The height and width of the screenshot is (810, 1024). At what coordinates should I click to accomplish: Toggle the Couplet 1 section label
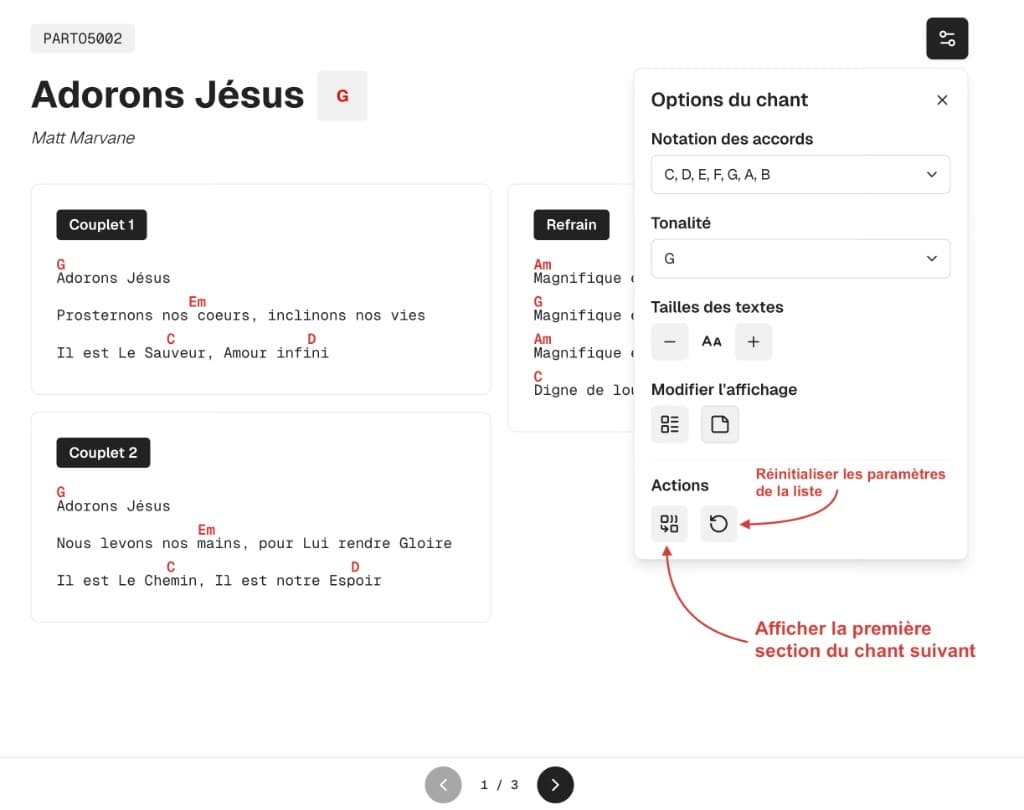pyautogui.click(x=101, y=224)
